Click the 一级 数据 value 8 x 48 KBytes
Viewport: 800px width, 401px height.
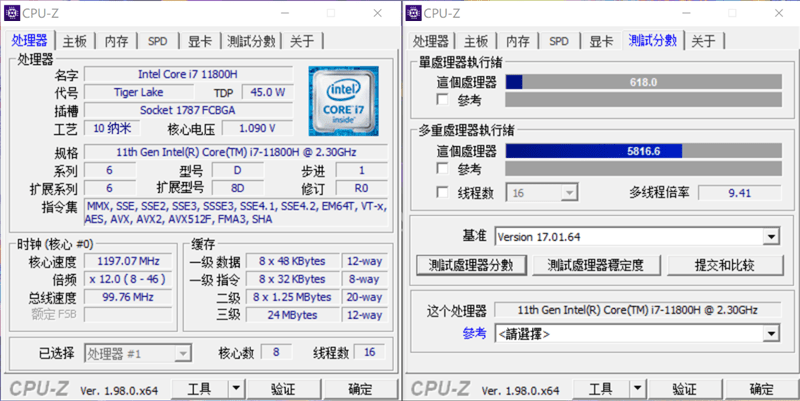tap(292, 261)
